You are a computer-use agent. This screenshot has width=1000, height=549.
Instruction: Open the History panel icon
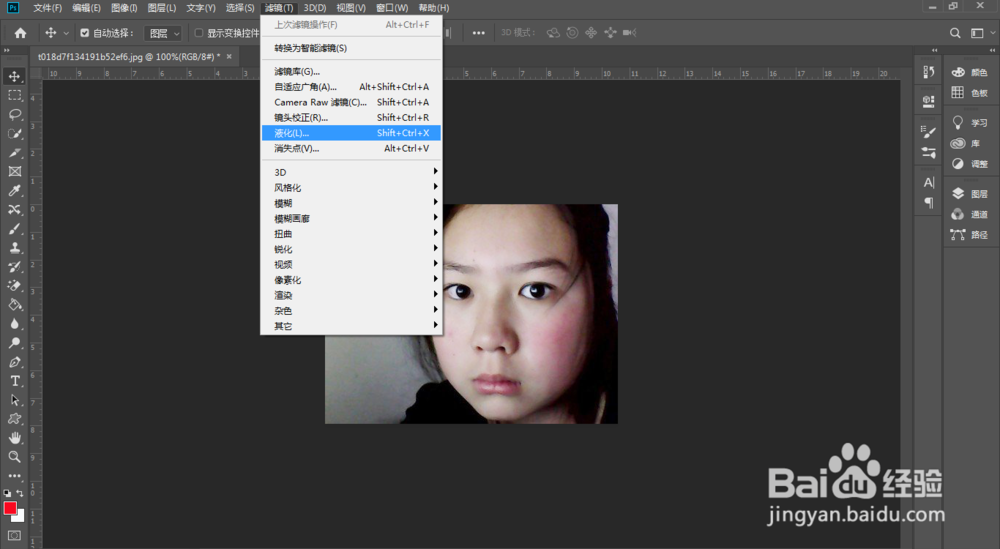929,73
